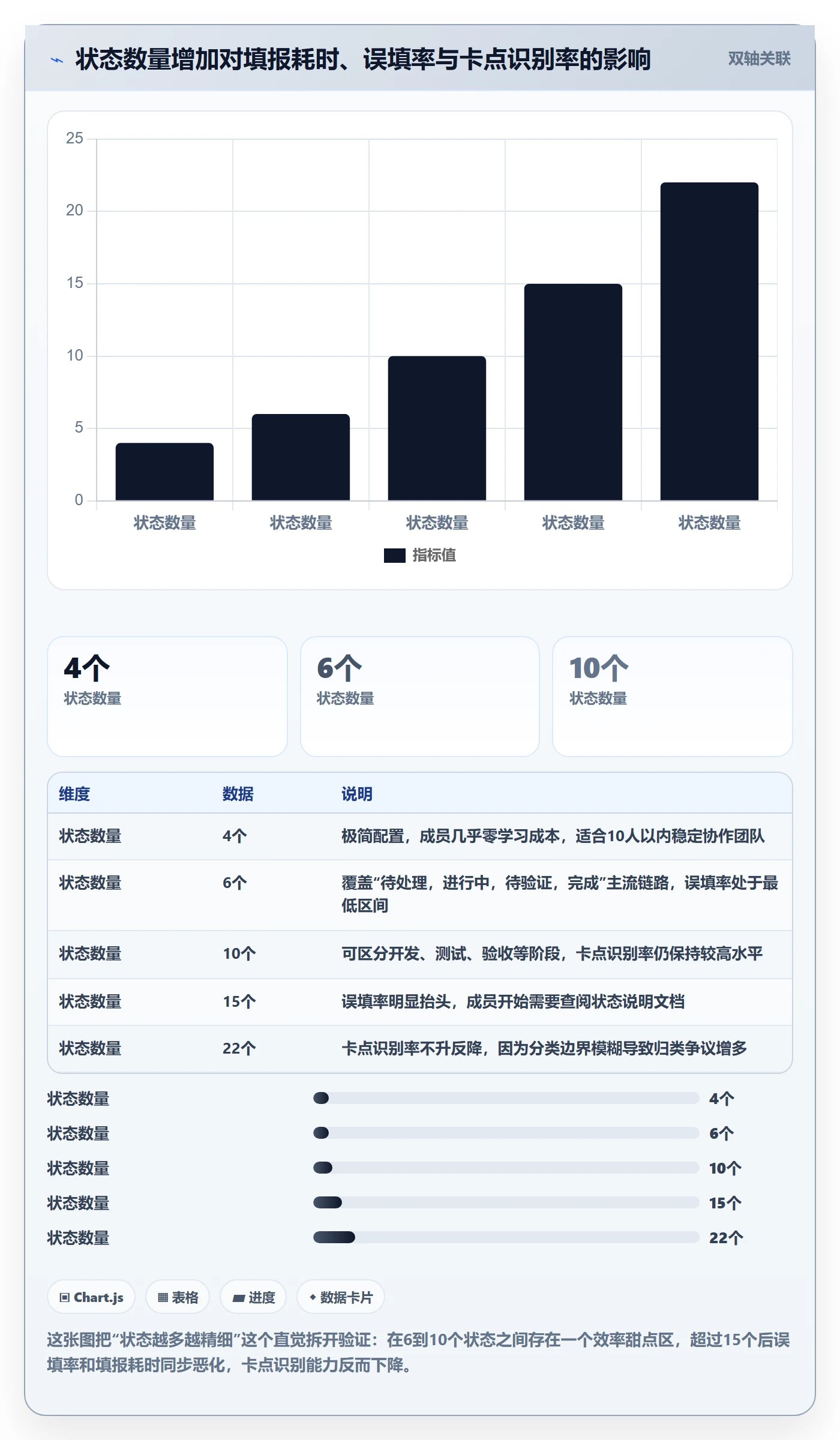
Task: Click the 指标值 legend label
Action: click(434, 556)
